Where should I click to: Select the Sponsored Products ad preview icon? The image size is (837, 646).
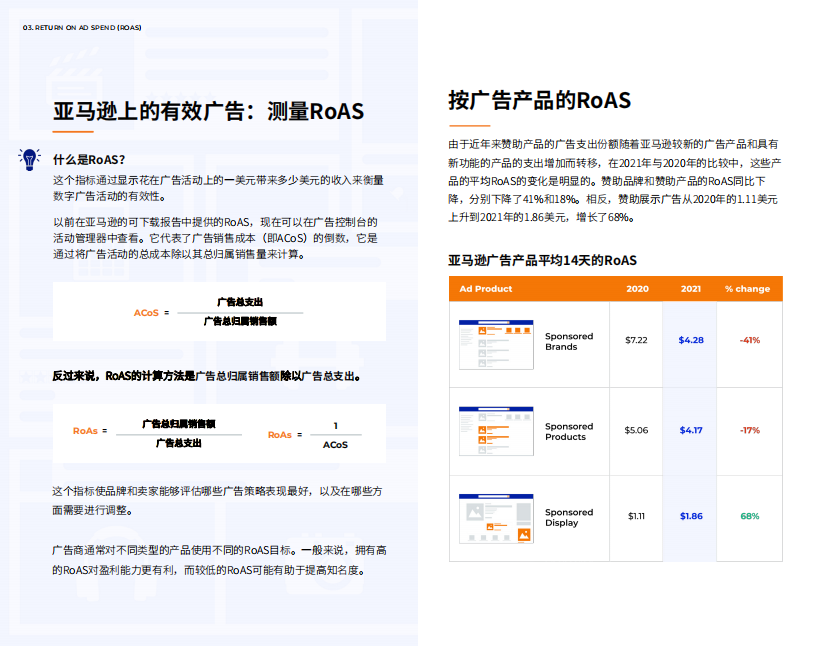click(497, 431)
